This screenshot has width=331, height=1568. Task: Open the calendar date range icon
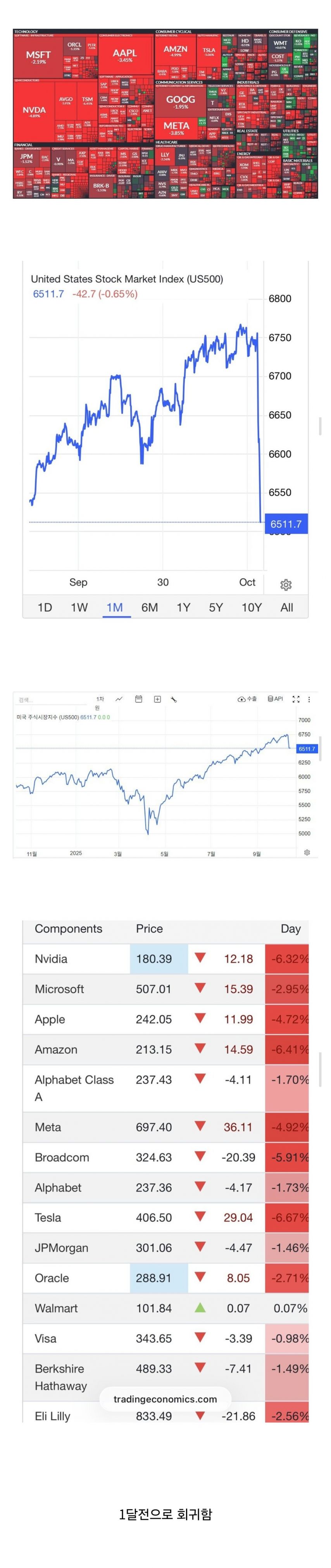(x=138, y=699)
